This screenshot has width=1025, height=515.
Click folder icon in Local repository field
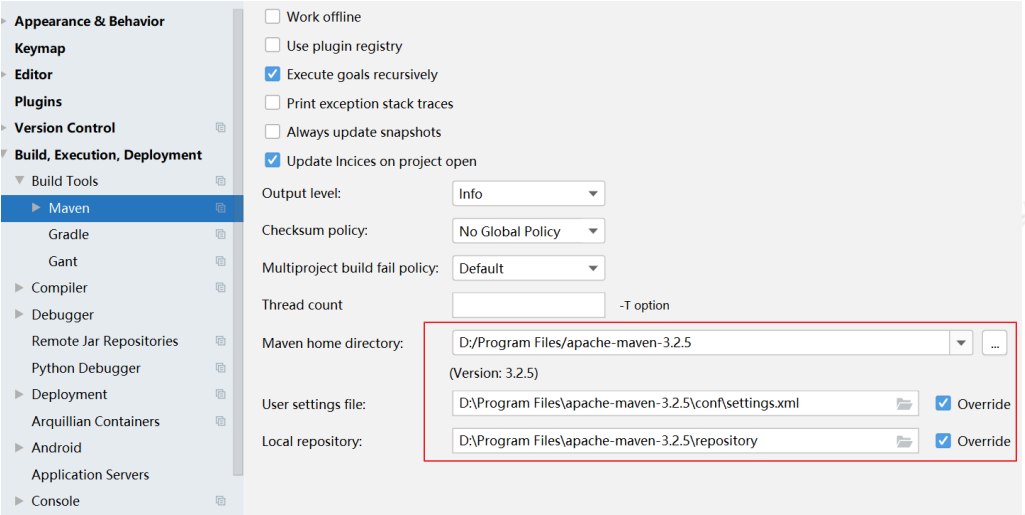(904, 442)
